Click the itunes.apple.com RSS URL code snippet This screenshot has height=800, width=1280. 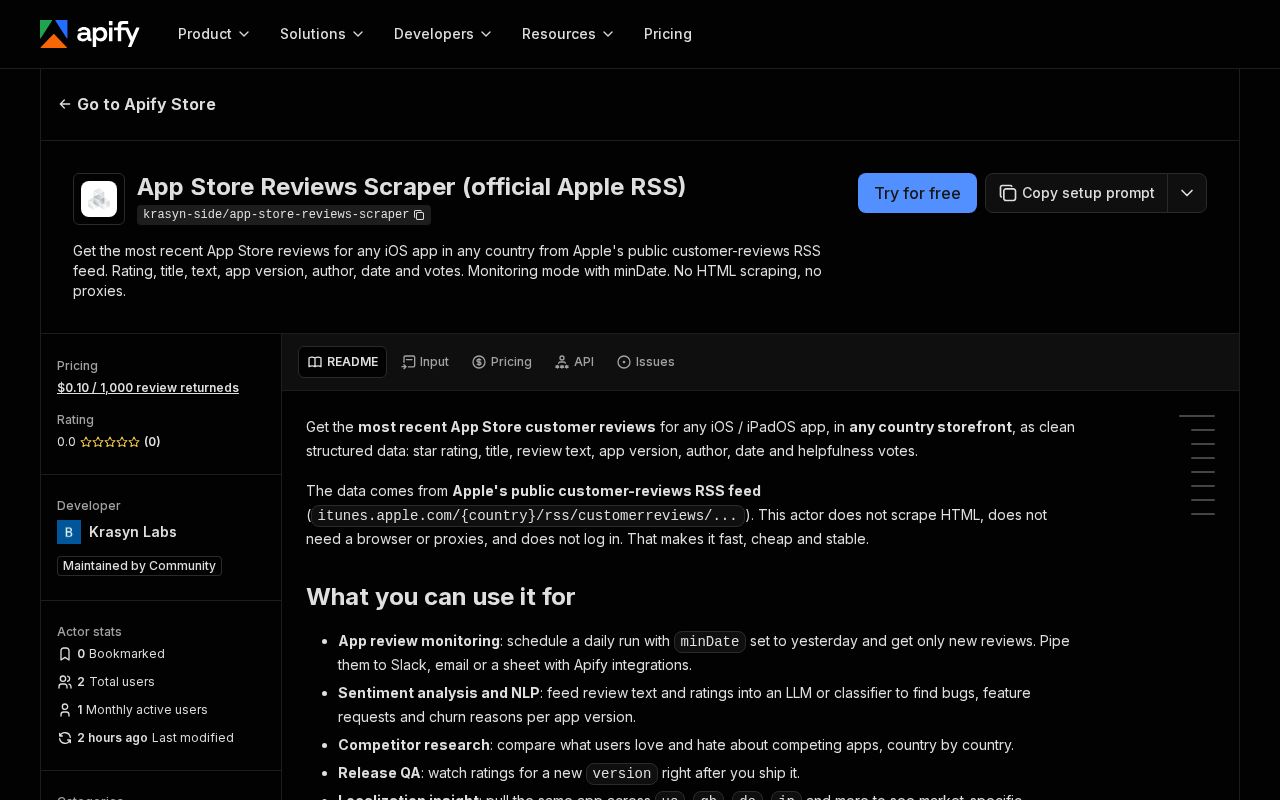click(527, 516)
